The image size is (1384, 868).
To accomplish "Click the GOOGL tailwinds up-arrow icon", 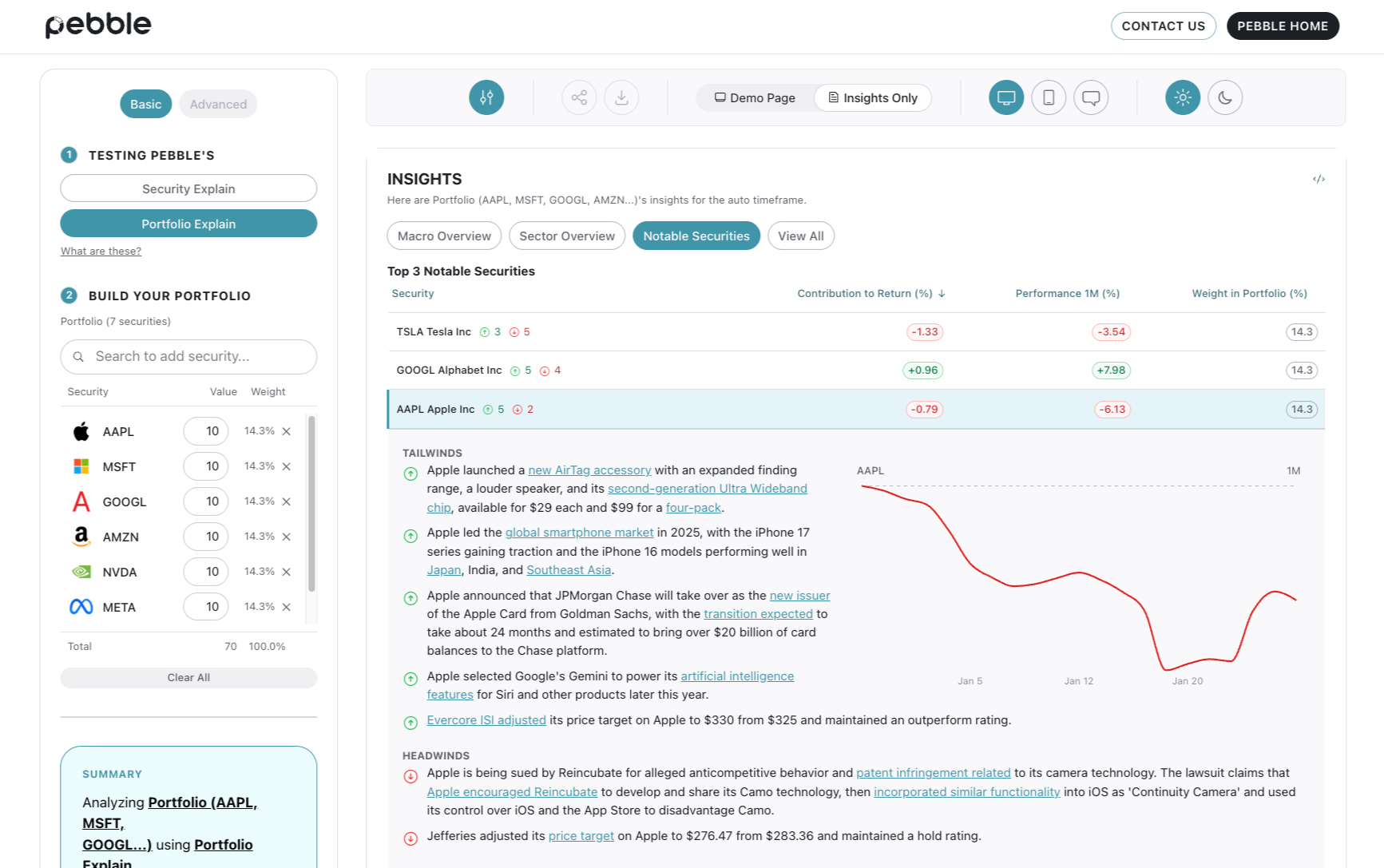I will [515, 371].
